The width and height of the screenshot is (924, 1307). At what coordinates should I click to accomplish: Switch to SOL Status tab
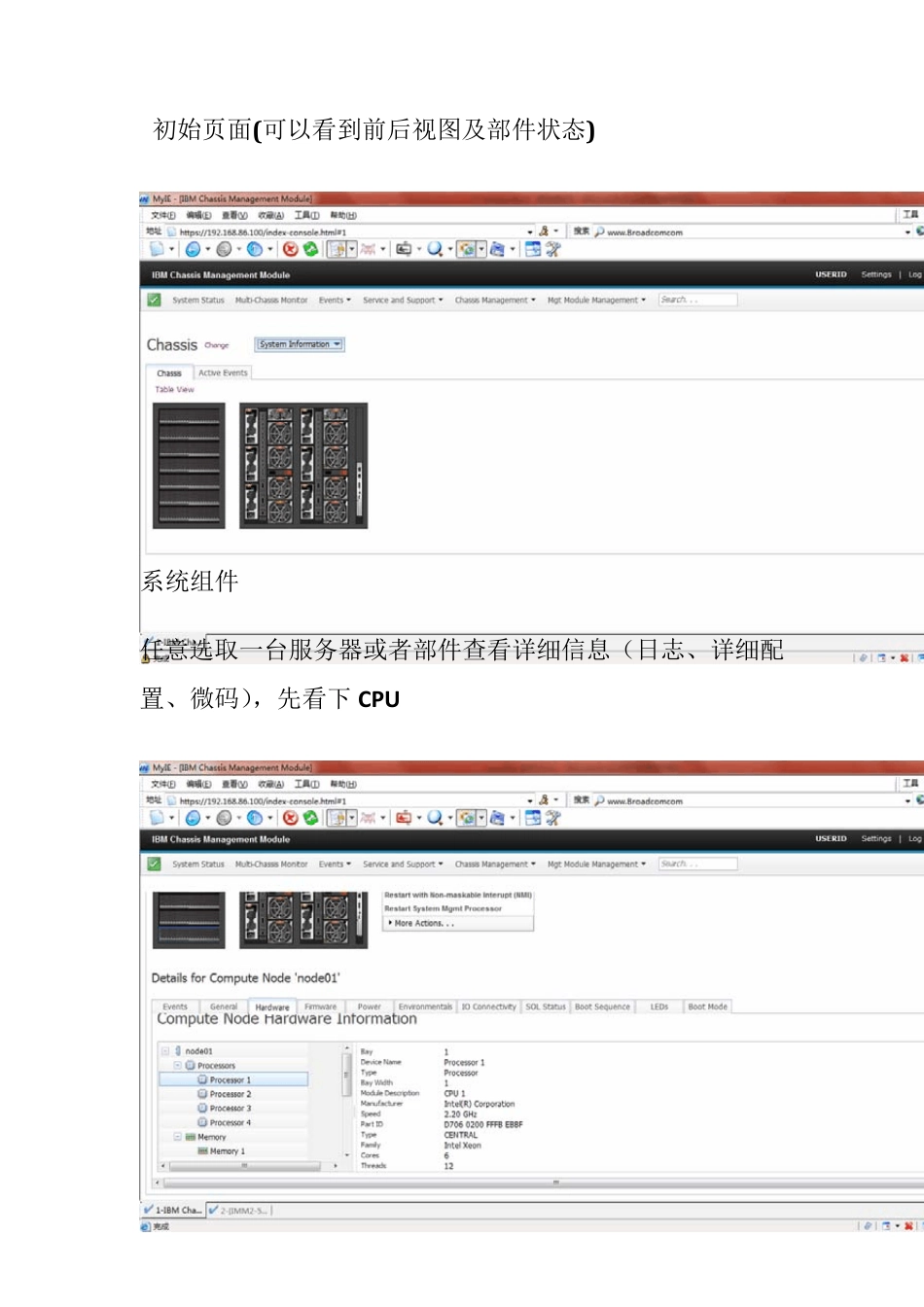click(x=546, y=1007)
